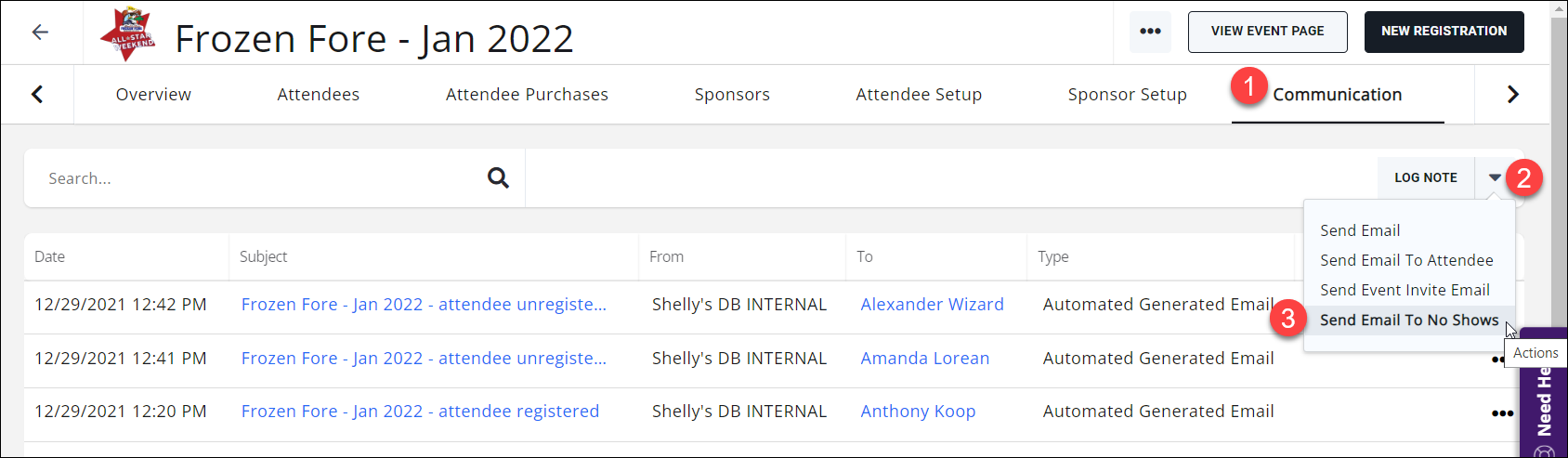Open the Need Help side panel

click(1544, 399)
